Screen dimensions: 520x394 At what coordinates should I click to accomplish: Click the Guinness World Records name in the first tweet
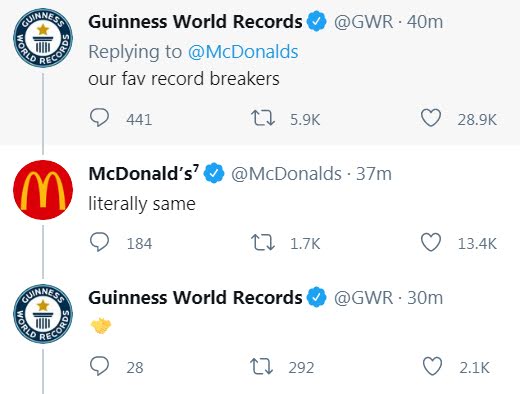coord(195,22)
